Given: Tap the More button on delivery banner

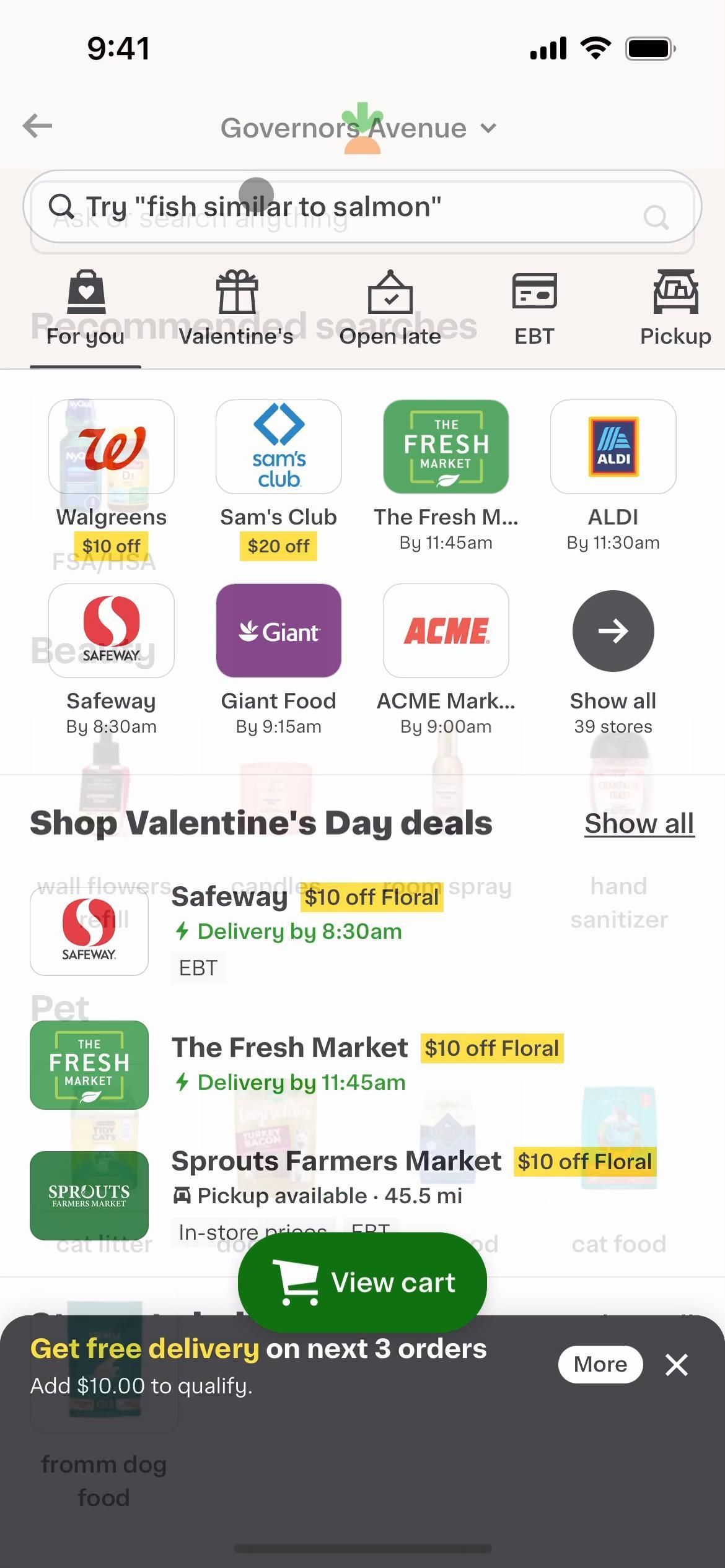Looking at the screenshot, I should 600,1364.
